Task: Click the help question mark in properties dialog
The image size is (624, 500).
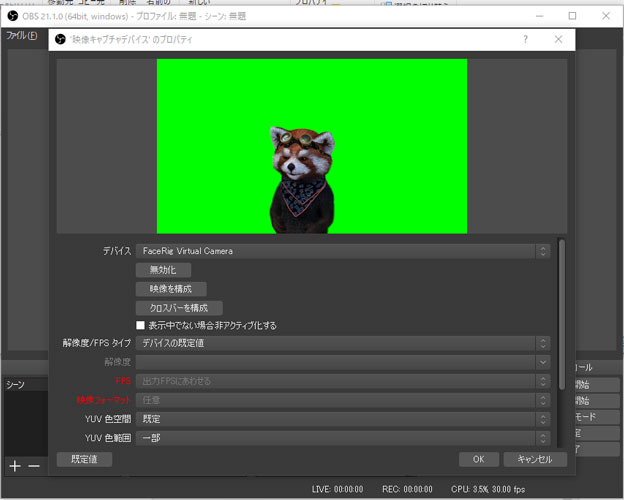Action: (525, 39)
